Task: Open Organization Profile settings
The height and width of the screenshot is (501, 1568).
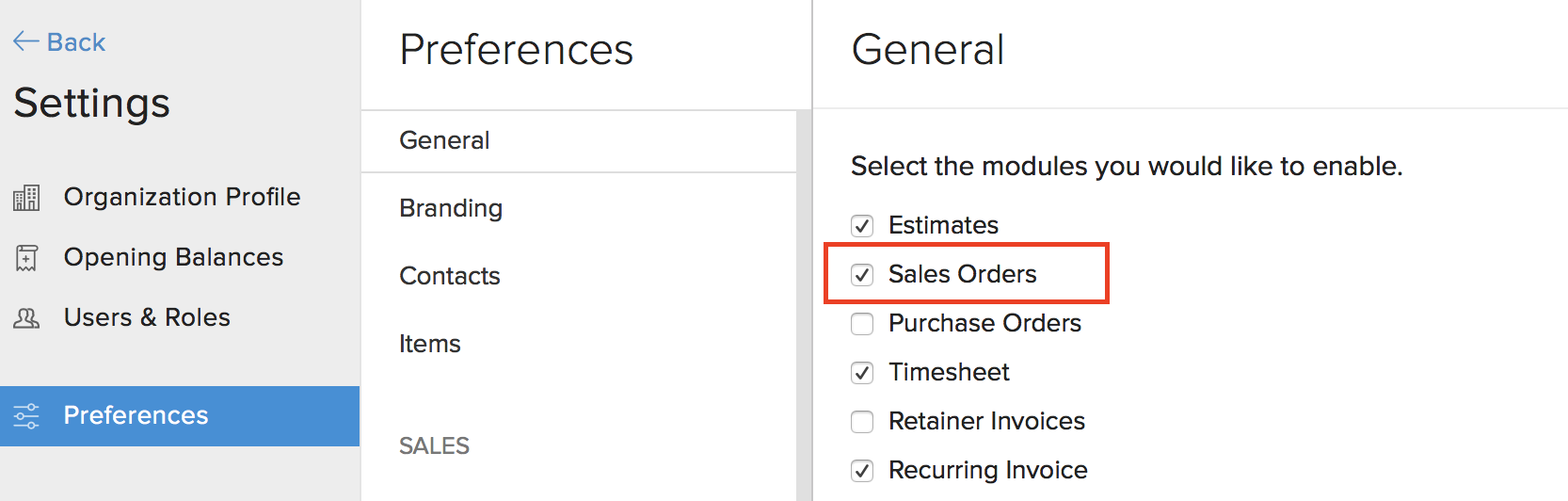Action: coord(182,197)
